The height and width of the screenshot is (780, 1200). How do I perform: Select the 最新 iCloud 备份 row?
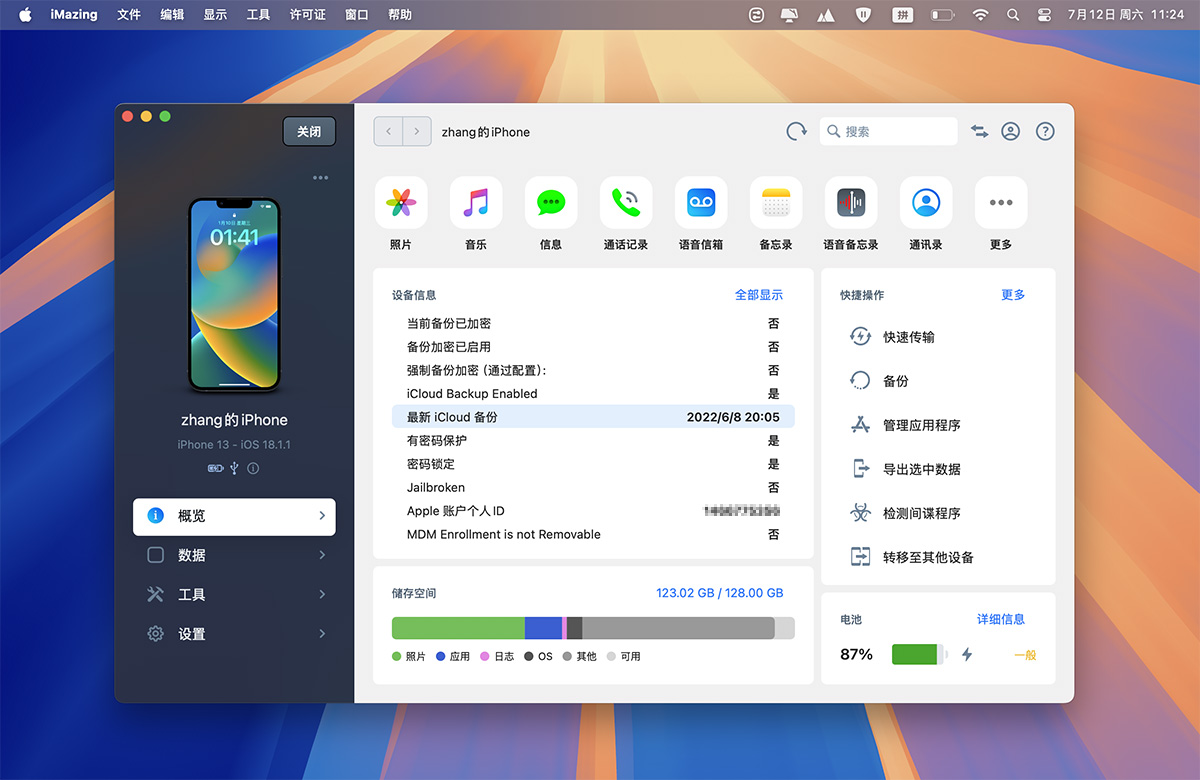[x=593, y=417]
